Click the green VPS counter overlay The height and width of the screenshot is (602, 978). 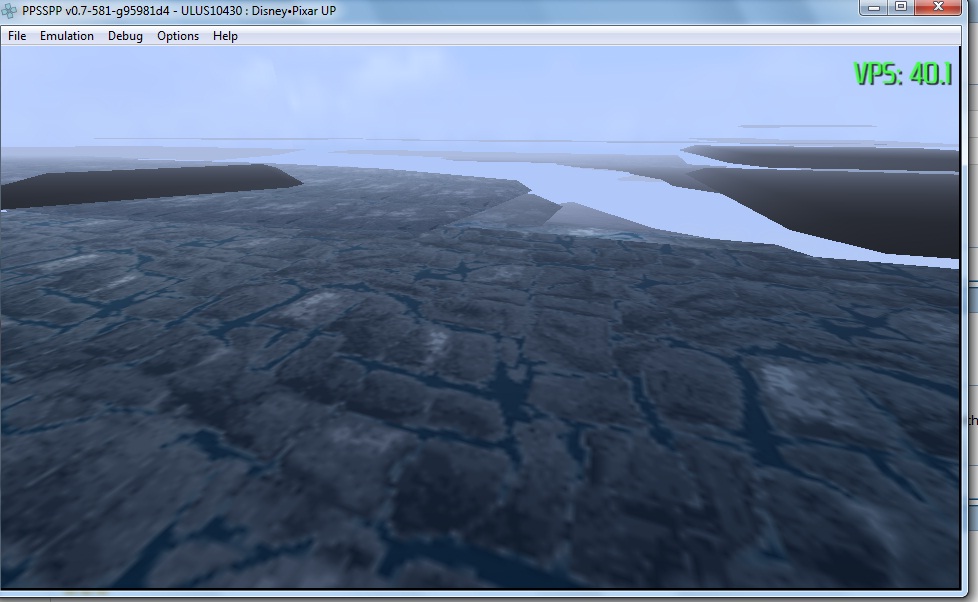point(902,74)
